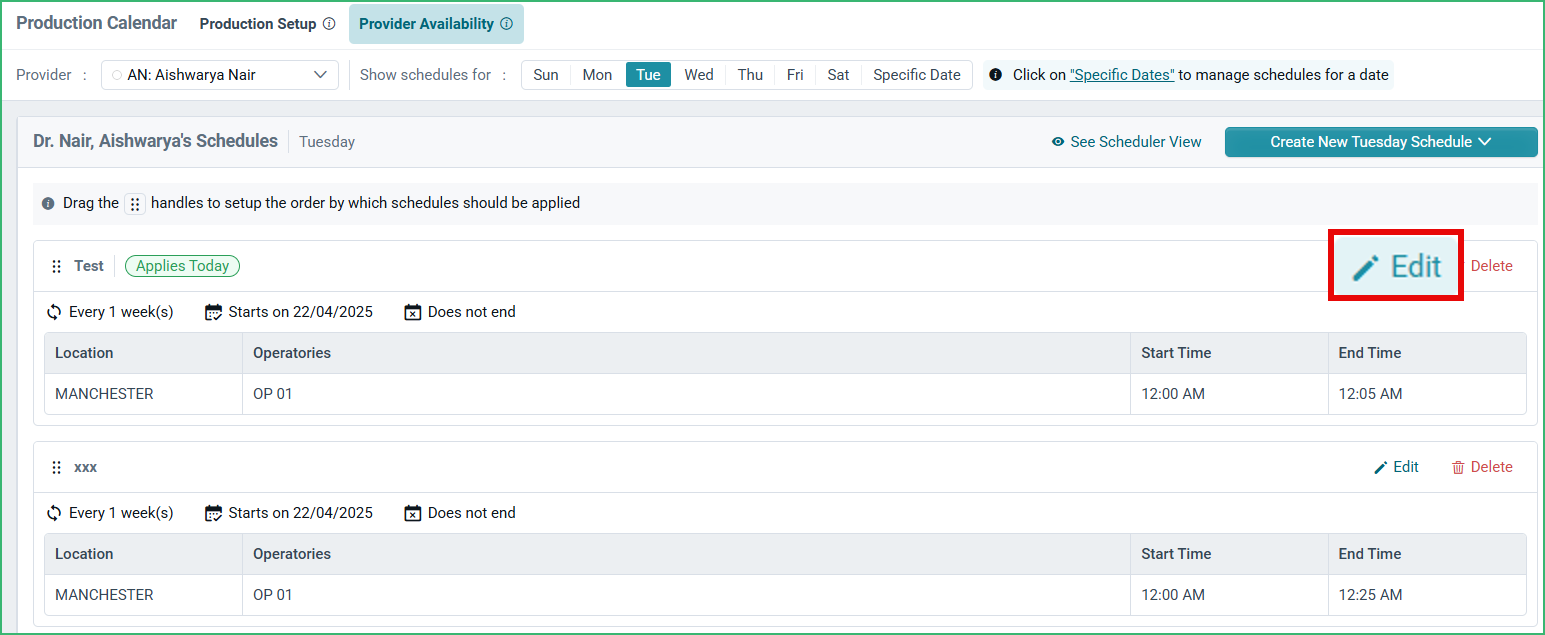The width and height of the screenshot is (1545, 635).
Task: Edit the Test schedule
Action: (x=1396, y=266)
